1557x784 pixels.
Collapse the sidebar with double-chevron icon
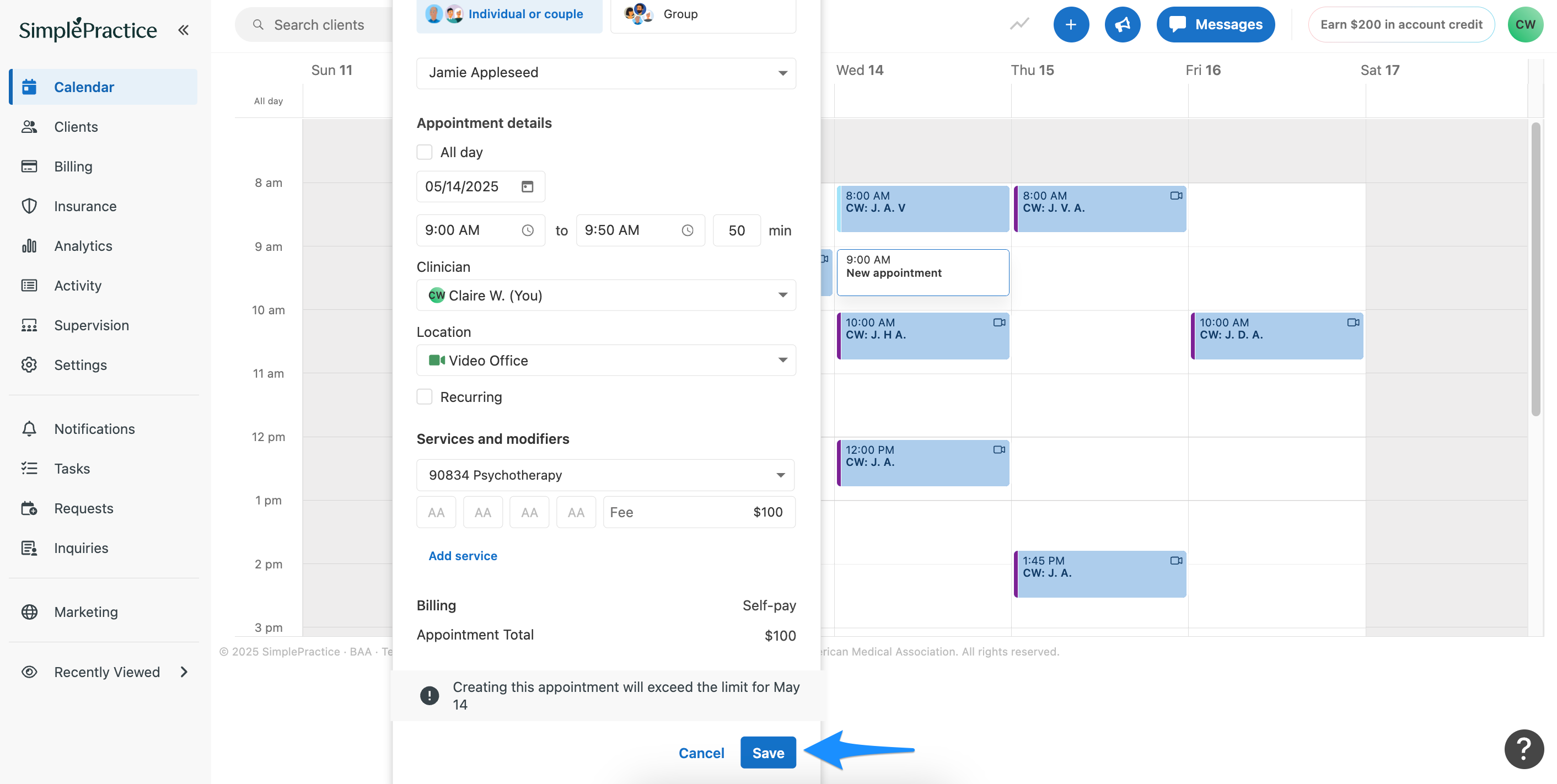coord(183,30)
